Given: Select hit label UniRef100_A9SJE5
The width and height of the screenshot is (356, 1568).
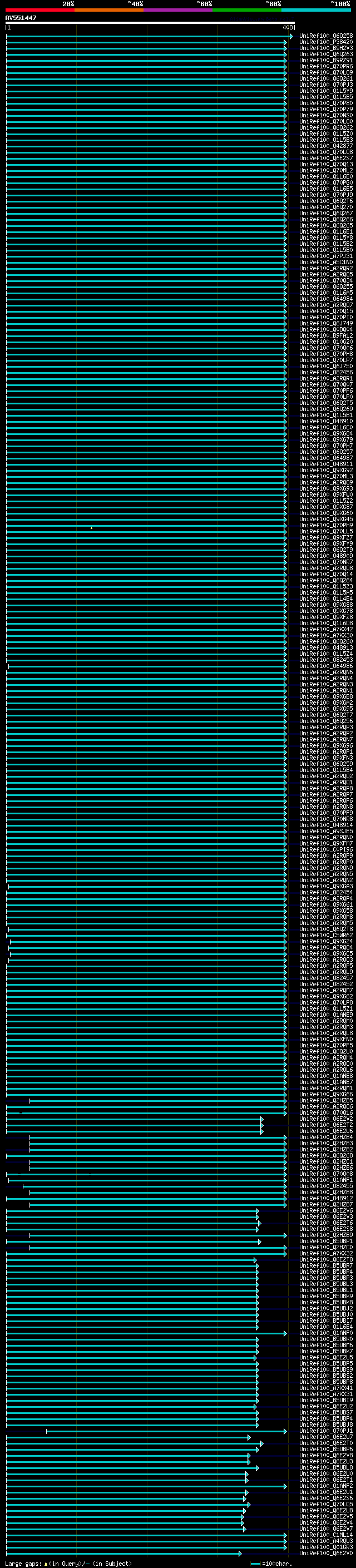Looking at the screenshot, I should [326, 831].
